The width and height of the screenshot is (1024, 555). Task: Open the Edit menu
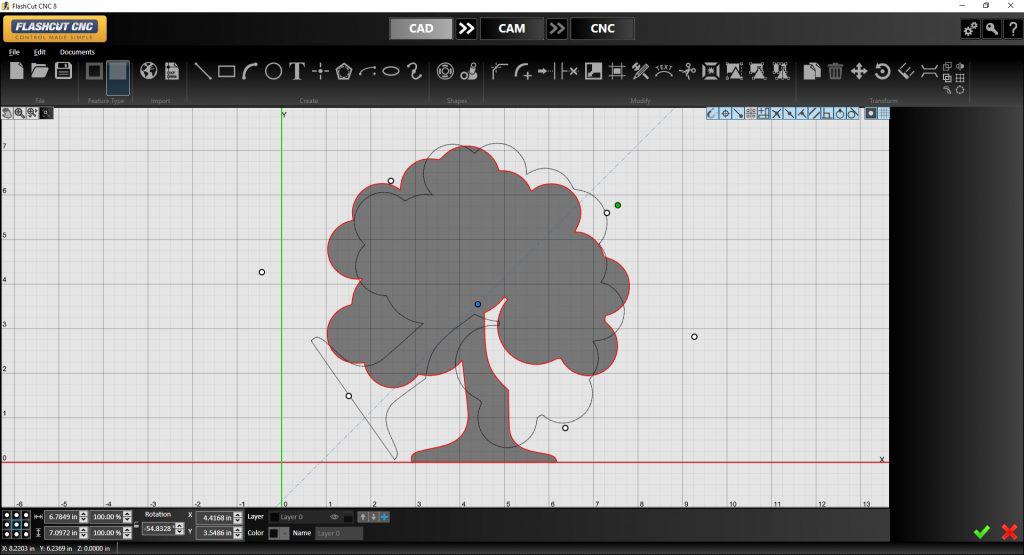(40, 52)
